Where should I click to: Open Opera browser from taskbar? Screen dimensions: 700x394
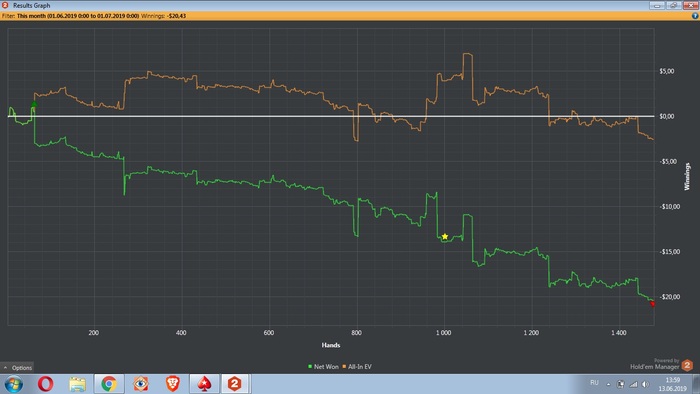point(46,384)
